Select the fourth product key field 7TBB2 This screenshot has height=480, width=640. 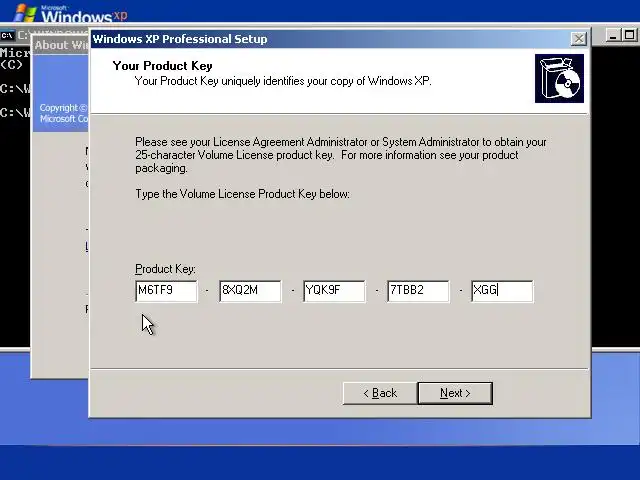(x=418, y=291)
